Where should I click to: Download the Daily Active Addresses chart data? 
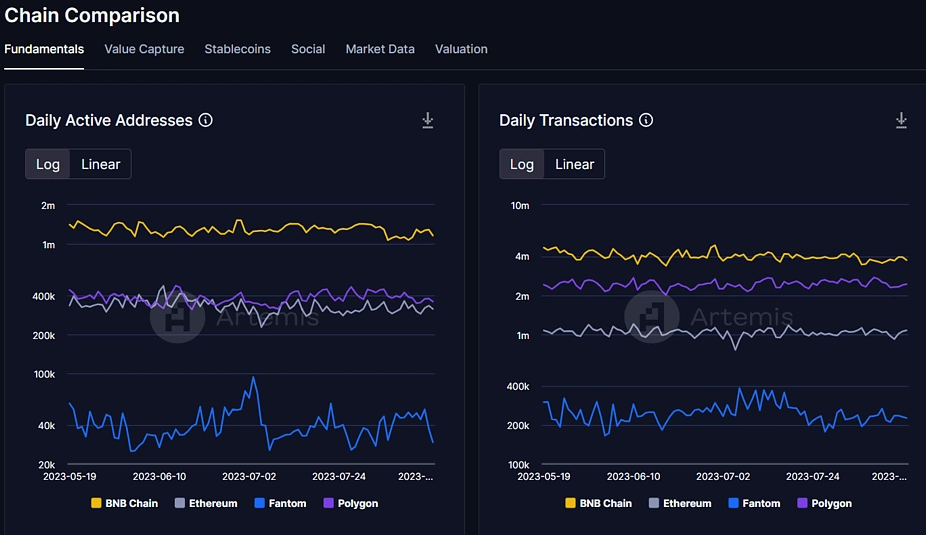pyautogui.click(x=428, y=120)
